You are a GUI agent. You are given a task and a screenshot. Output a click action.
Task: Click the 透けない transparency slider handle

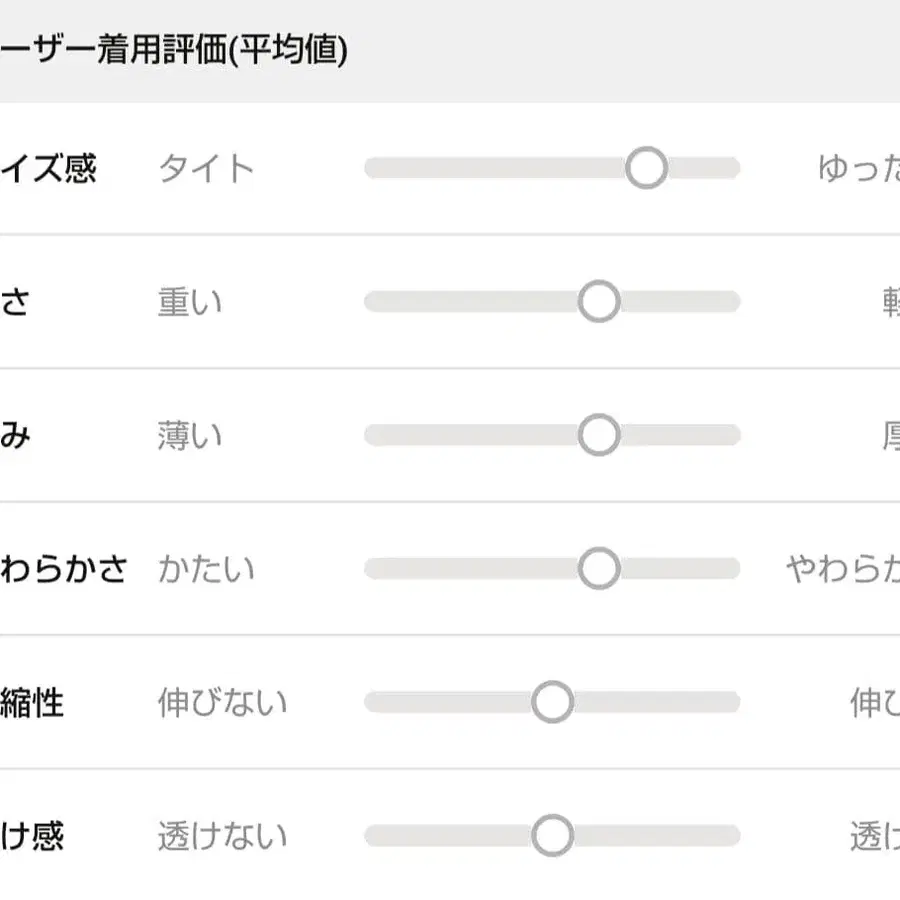(x=552, y=836)
